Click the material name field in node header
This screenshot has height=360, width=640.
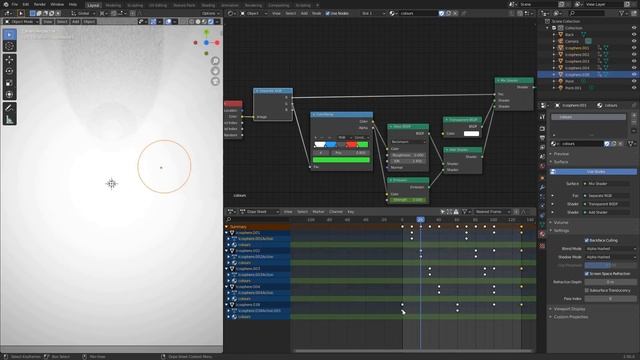[418, 13]
